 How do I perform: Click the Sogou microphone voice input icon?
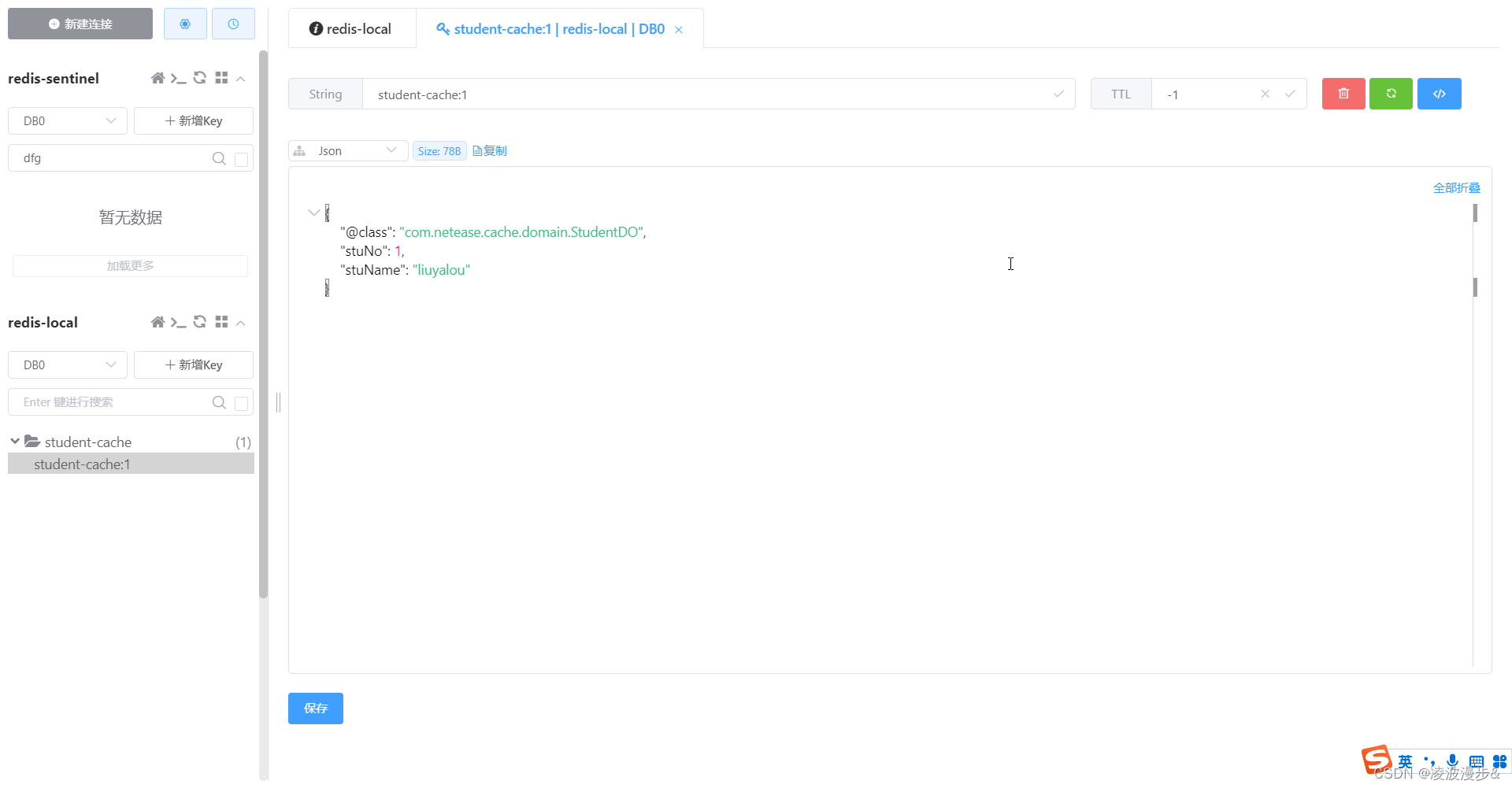(1452, 761)
